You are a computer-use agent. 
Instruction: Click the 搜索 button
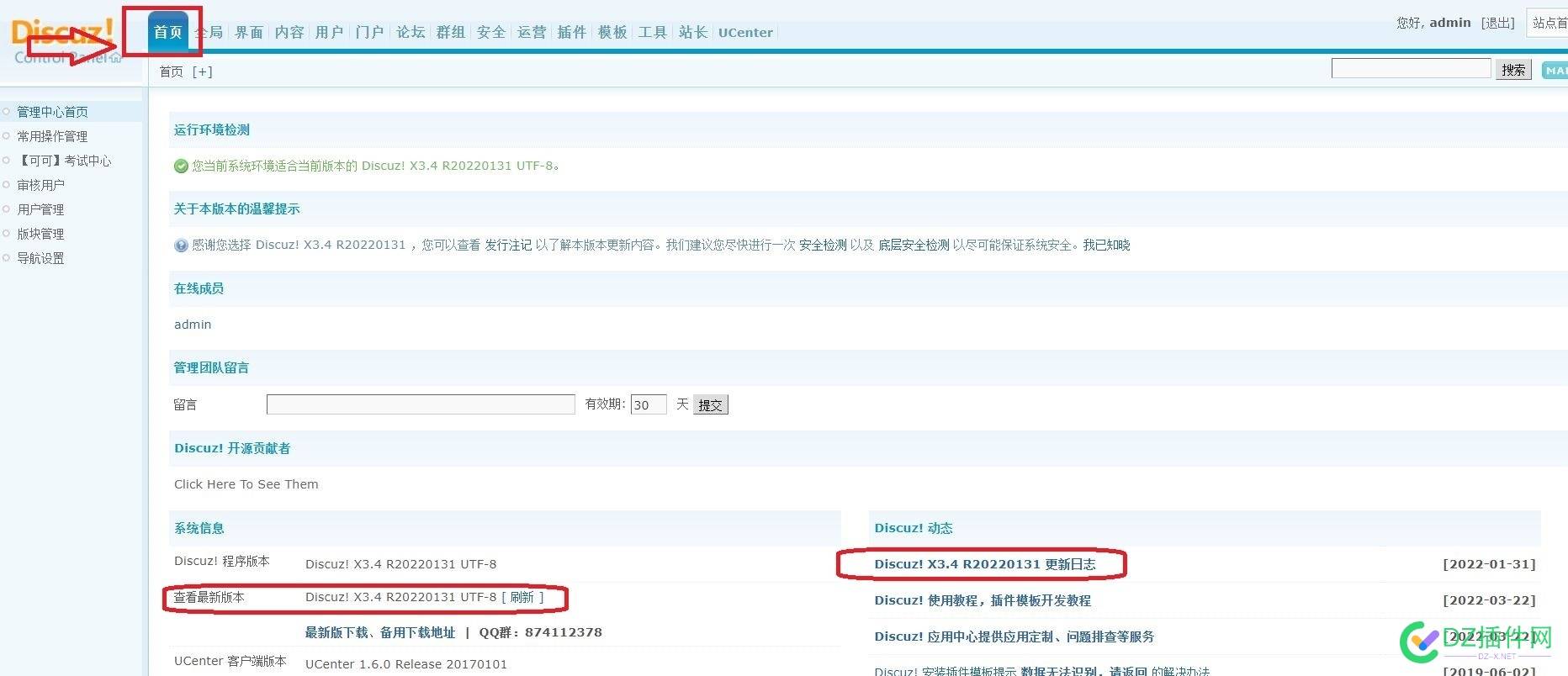(1513, 70)
